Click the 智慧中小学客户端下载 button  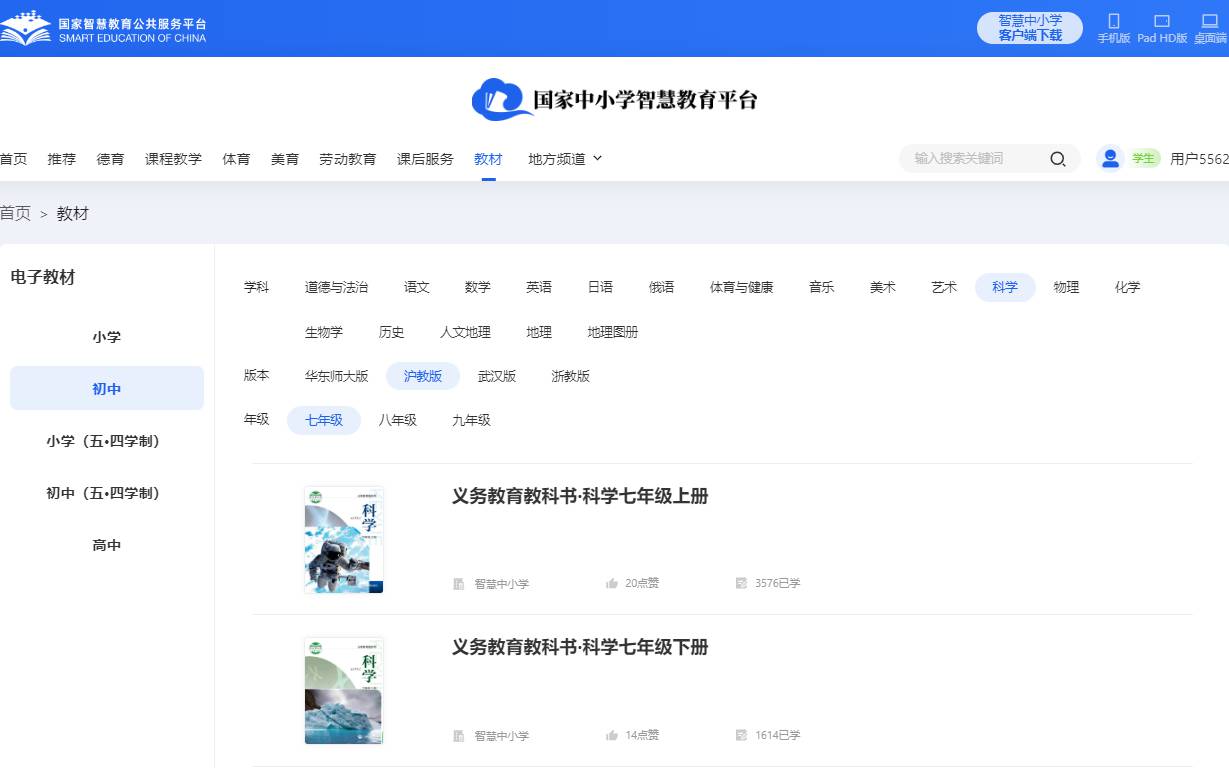click(x=1030, y=28)
